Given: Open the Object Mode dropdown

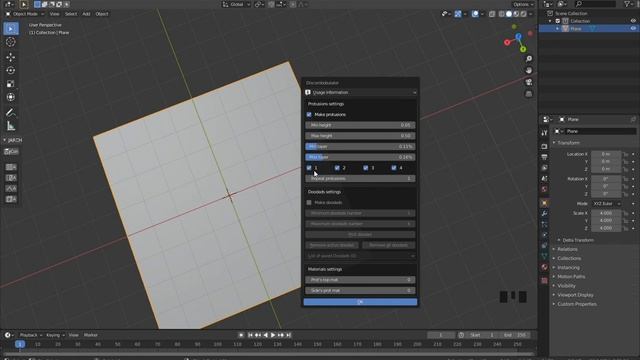Looking at the screenshot, I should tap(24, 14).
